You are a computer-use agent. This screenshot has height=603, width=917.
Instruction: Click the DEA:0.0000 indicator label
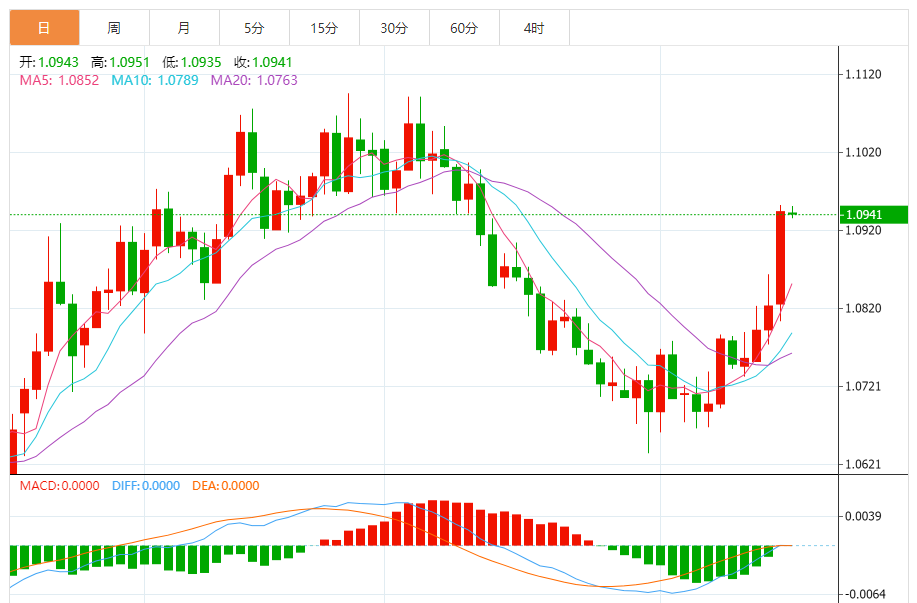point(226,485)
